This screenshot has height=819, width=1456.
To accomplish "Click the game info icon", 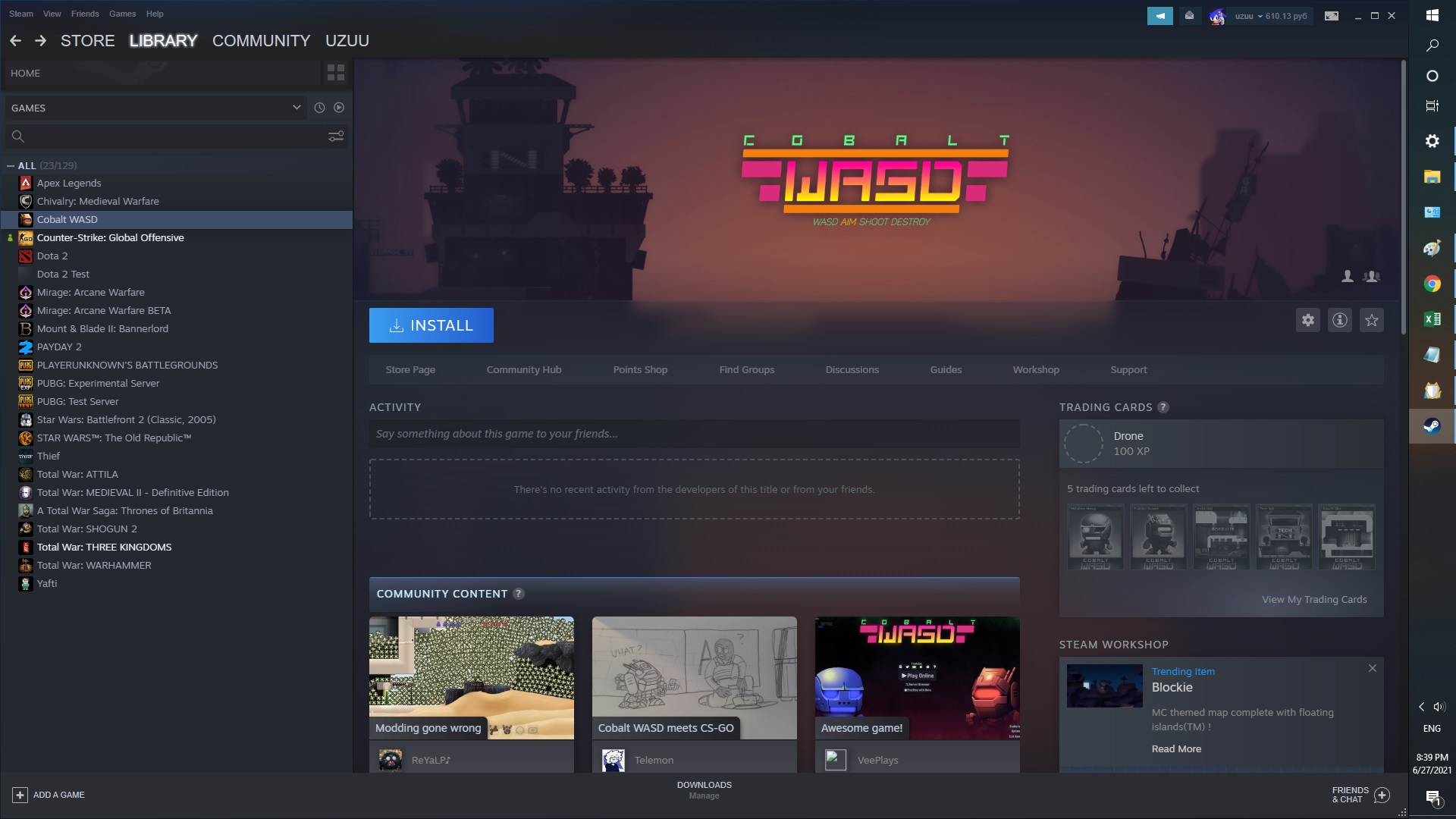I will pos(1339,320).
